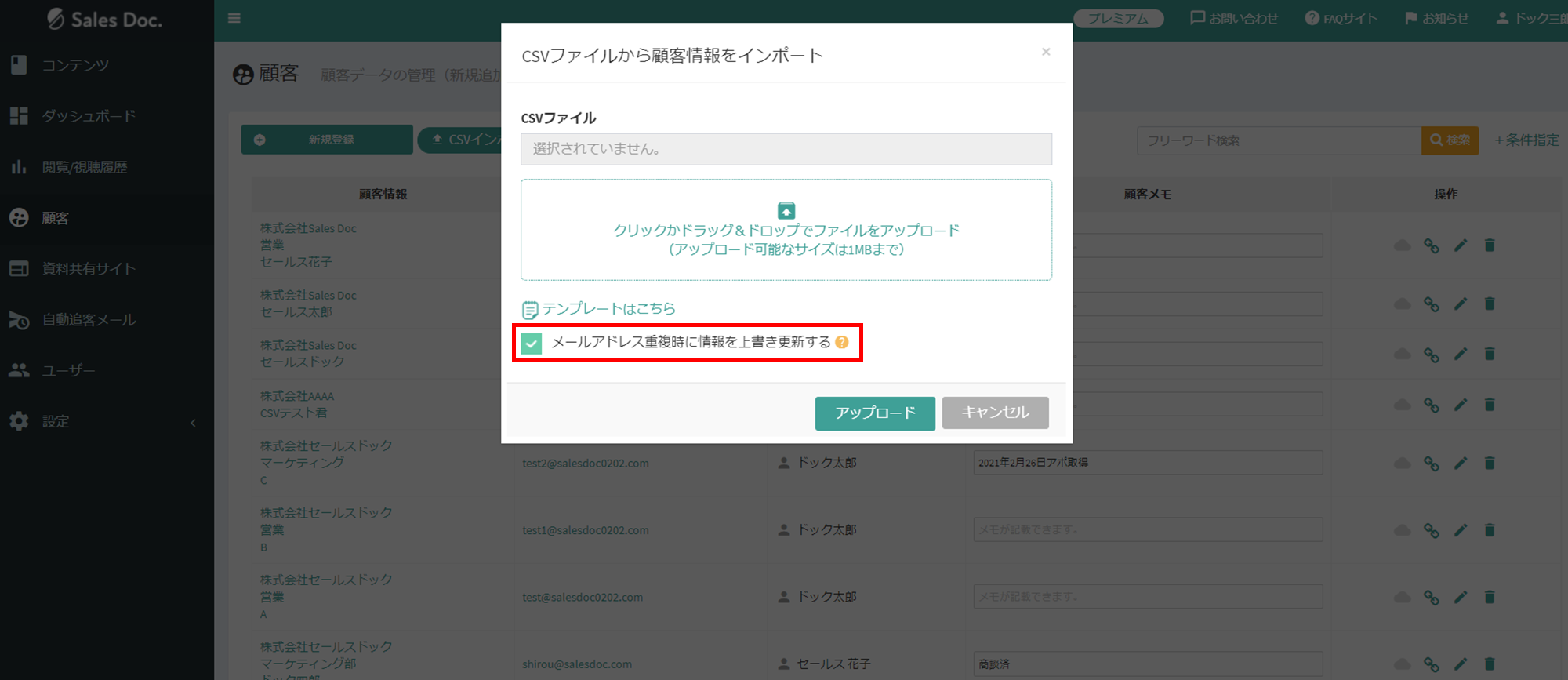Toggle the hamburger menu in top bar
The image size is (1568, 680).
(234, 18)
